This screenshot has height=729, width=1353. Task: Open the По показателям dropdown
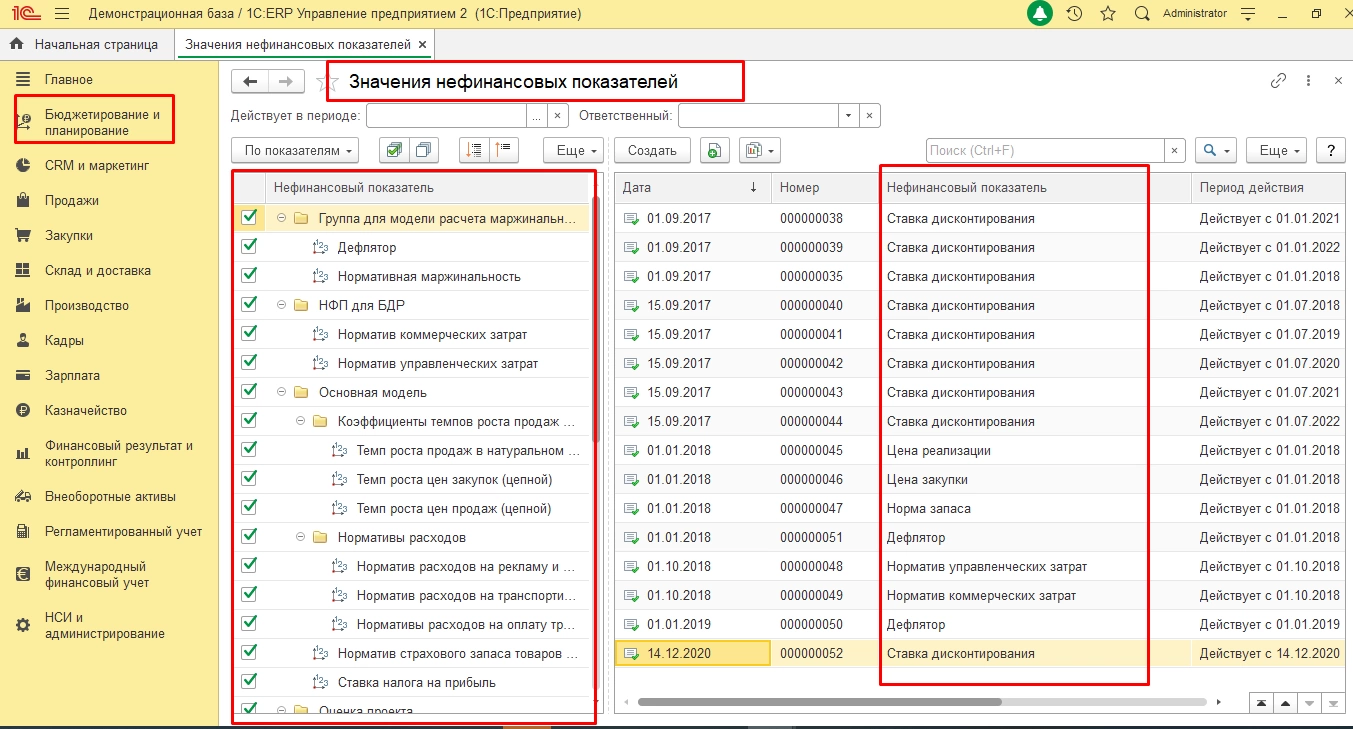(x=294, y=150)
